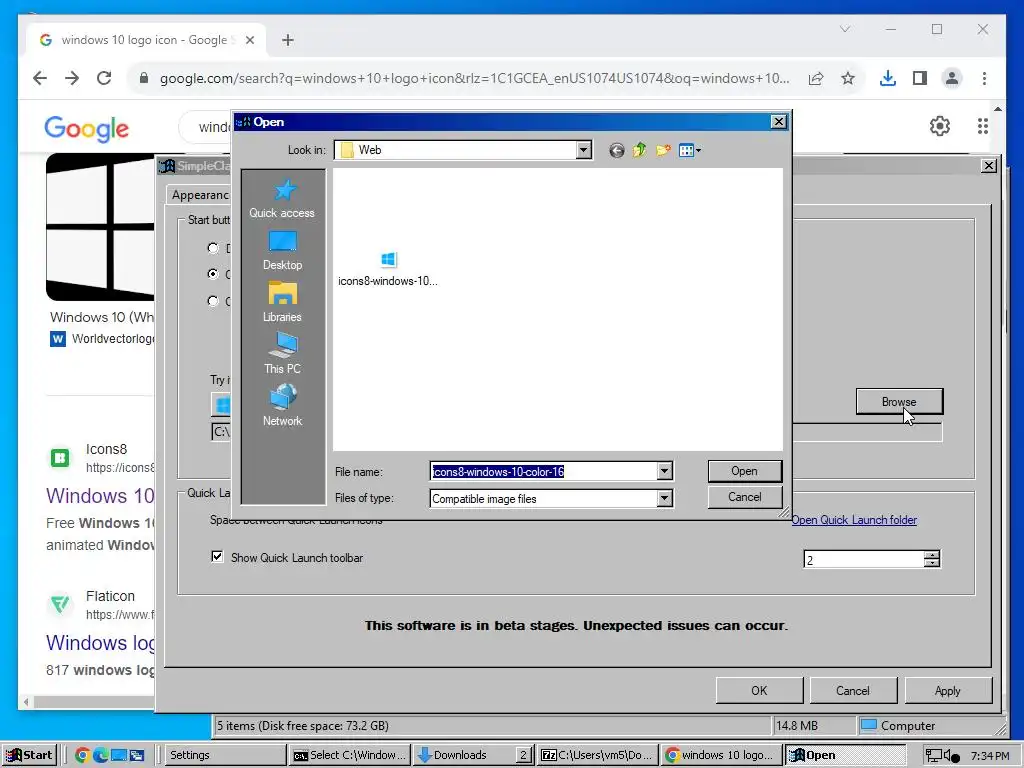Apply the SimpleClassicTheme settings

pyautogui.click(x=948, y=690)
